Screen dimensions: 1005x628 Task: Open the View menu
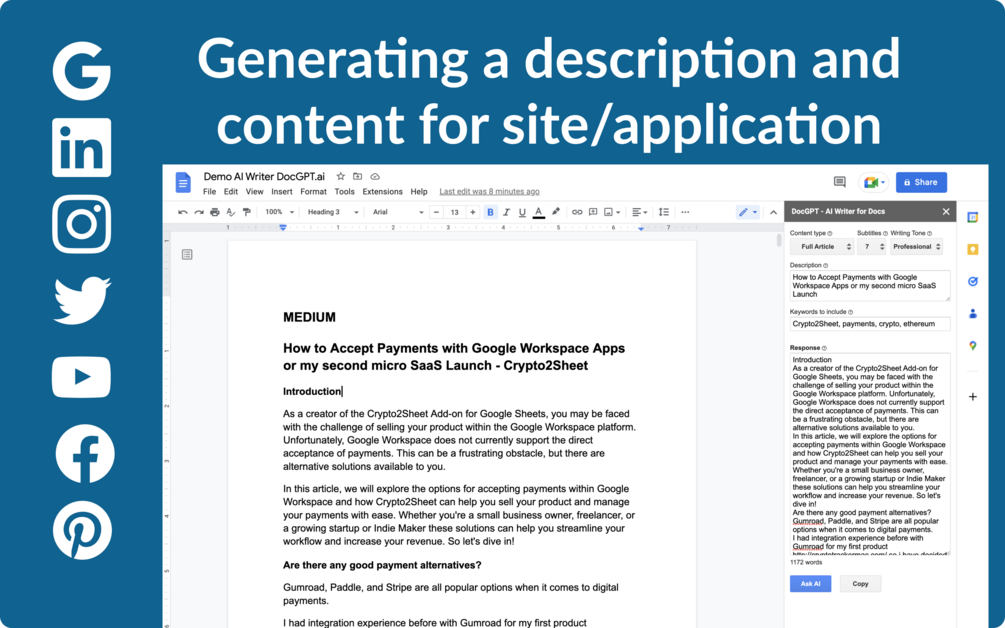coord(254,192)
